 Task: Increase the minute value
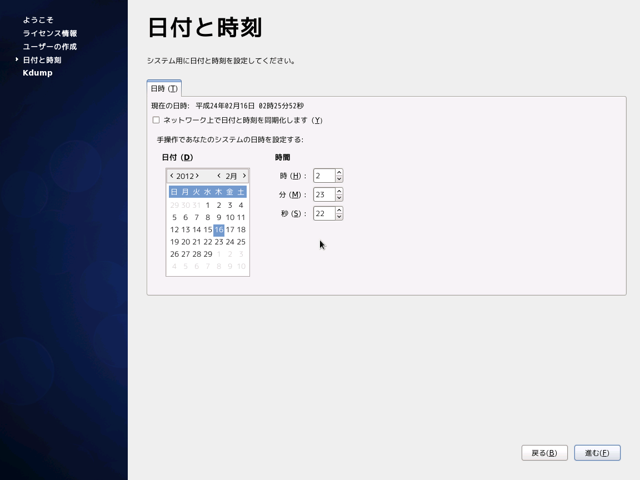click(x=339, y=191)
